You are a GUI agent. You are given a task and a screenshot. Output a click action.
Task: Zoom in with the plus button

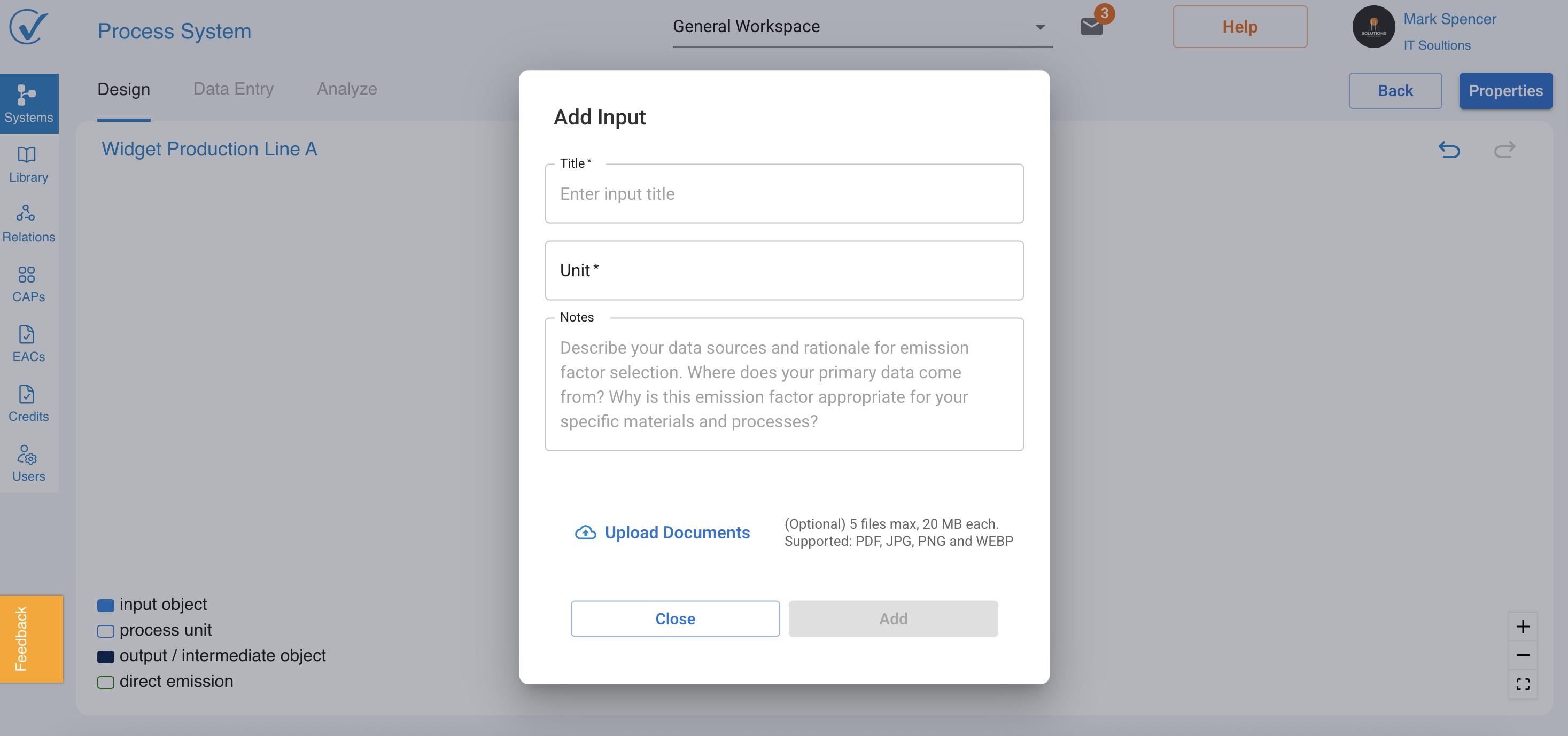(1523, 627)
